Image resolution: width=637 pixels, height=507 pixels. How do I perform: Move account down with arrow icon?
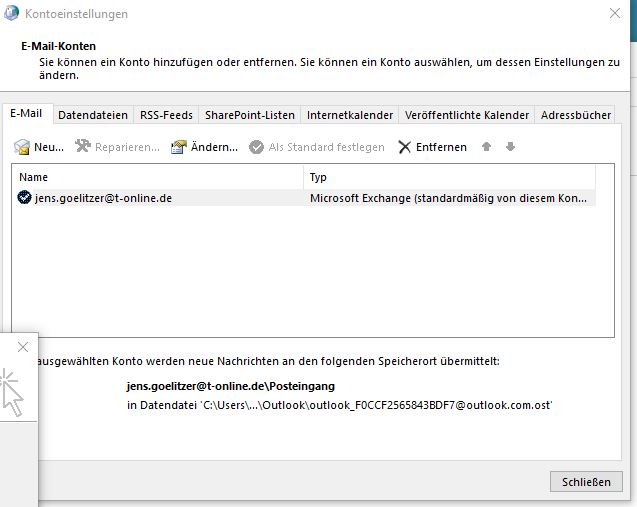(511, 147)
